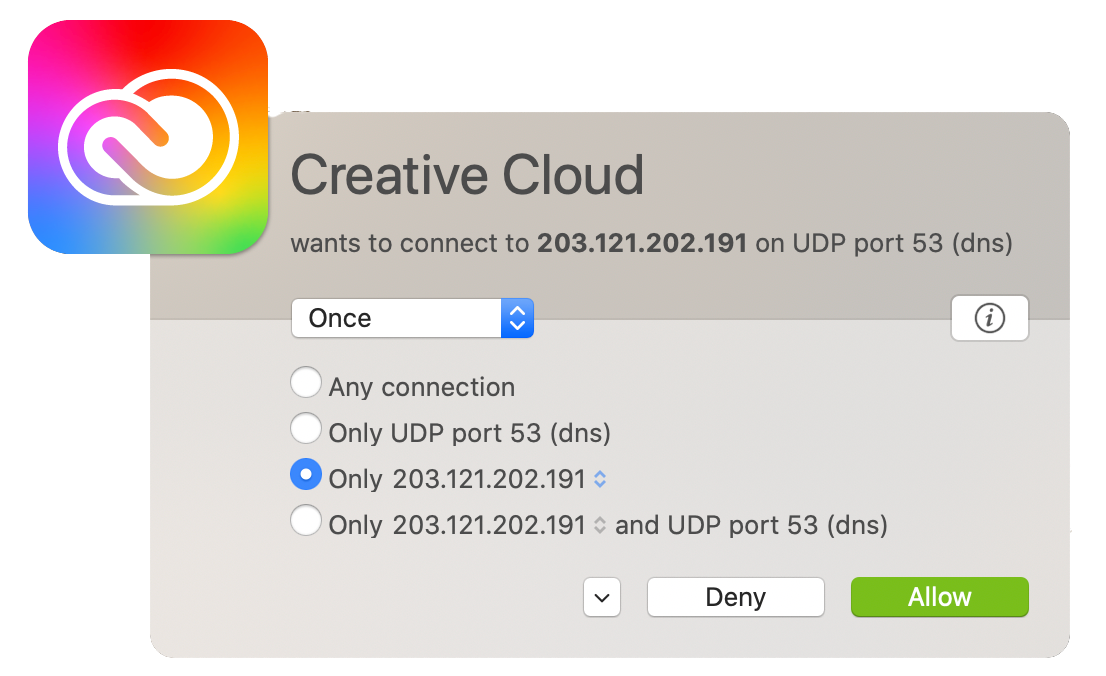1106x676 pixels.
Task: Select the Only 203.121.202.191 radio button
Action: [305, 474]
